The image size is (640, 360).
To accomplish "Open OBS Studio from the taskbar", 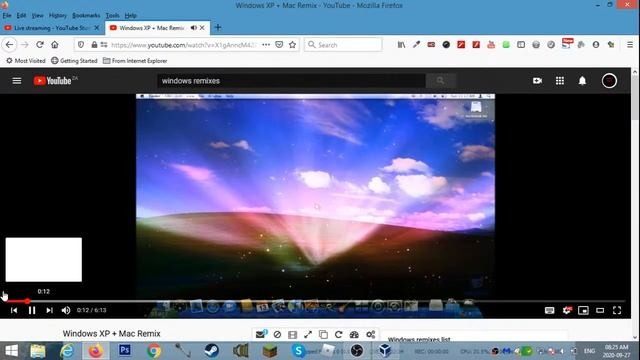I will pos(357,351).
